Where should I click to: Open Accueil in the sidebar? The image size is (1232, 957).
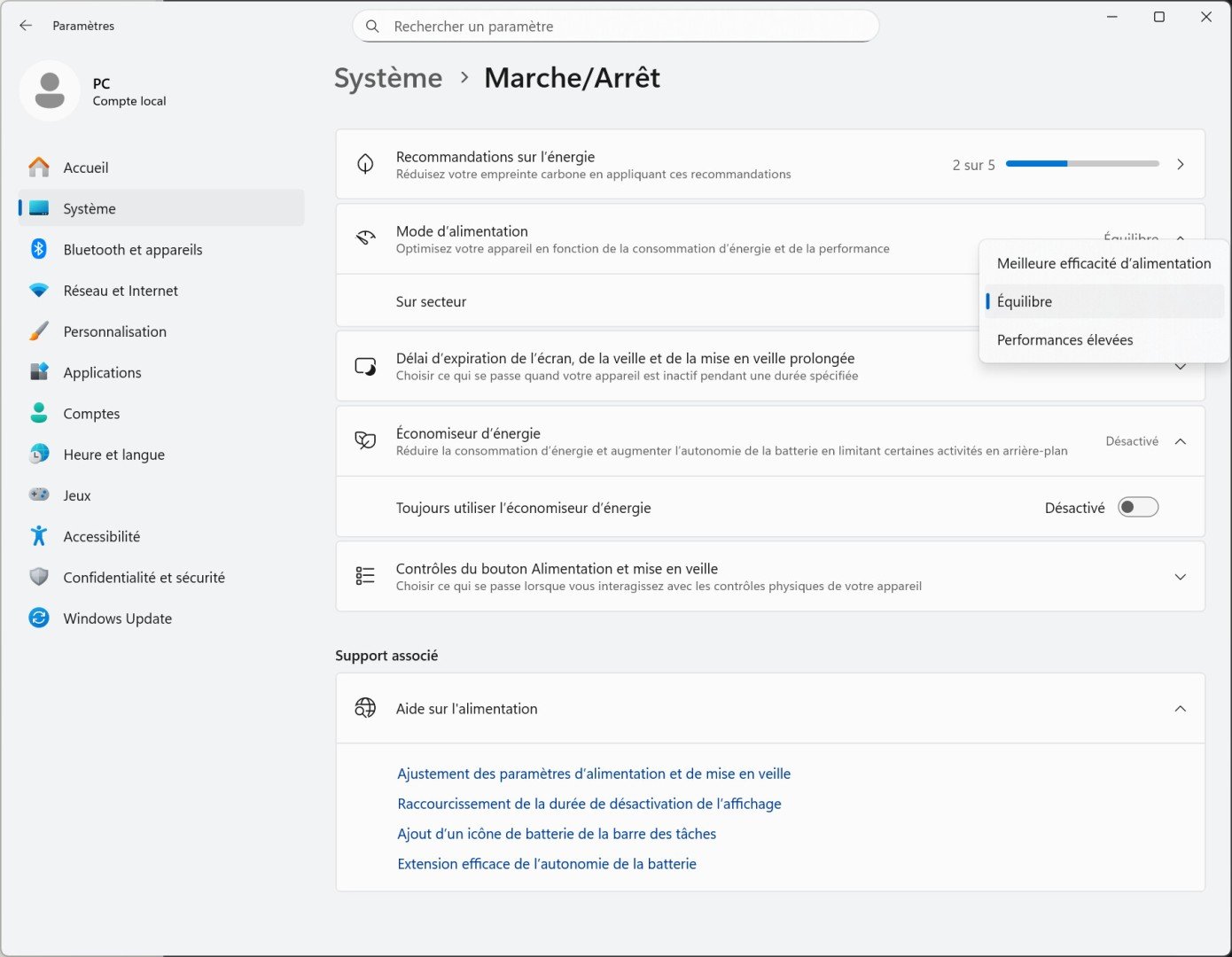click(x=161, y=167)
